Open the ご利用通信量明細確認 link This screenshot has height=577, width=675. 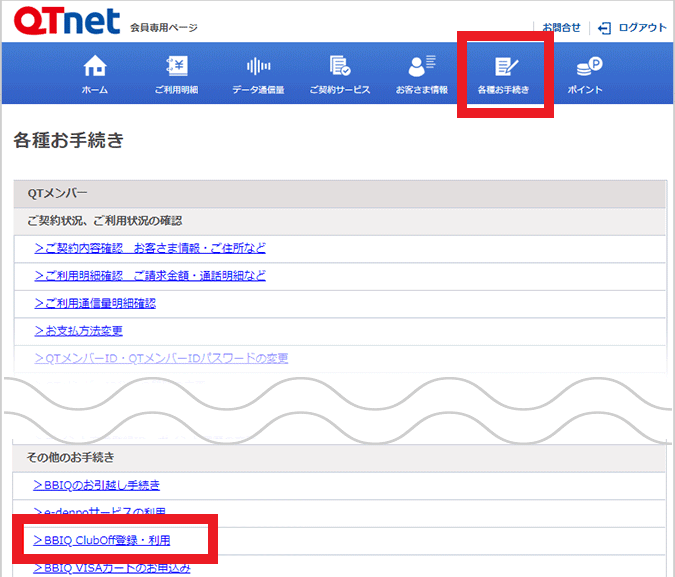95,303
